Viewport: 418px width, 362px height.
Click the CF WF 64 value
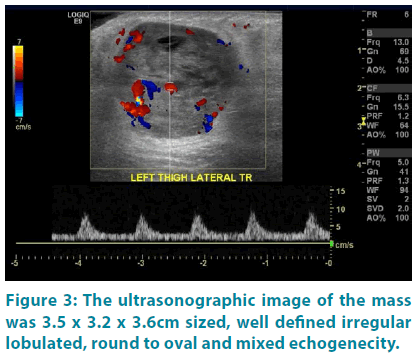pyautogui.click(x=404, y=125)
